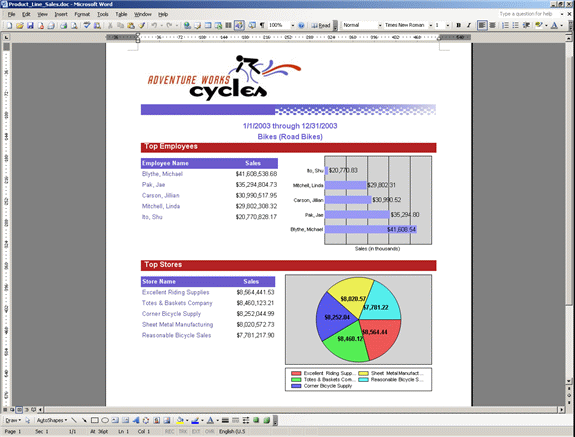The height and width of the screenshot is (437, 575).
Task: Run the Spelling and Grammar check
Action: click(87, 25)
